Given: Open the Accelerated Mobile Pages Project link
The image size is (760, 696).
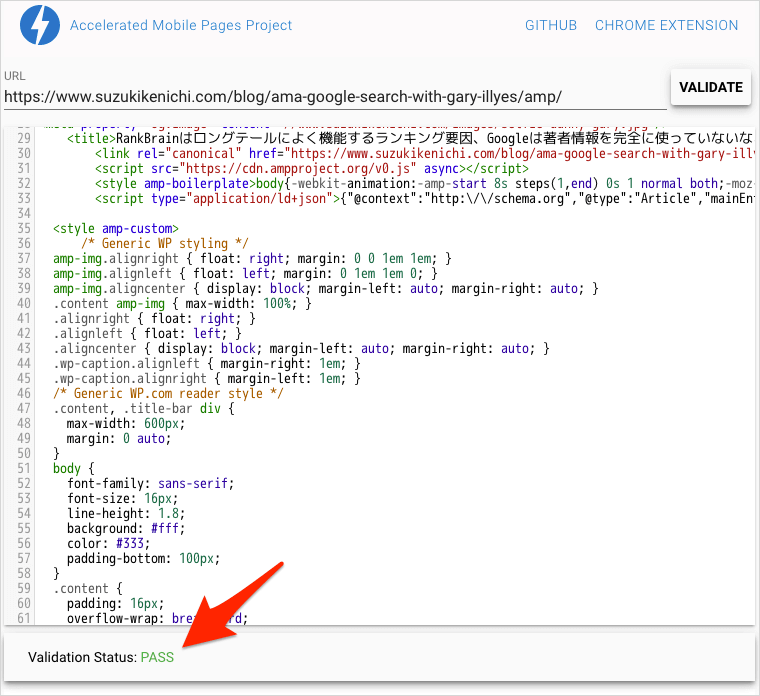Looking at the screenshot, I should [181, 25].
